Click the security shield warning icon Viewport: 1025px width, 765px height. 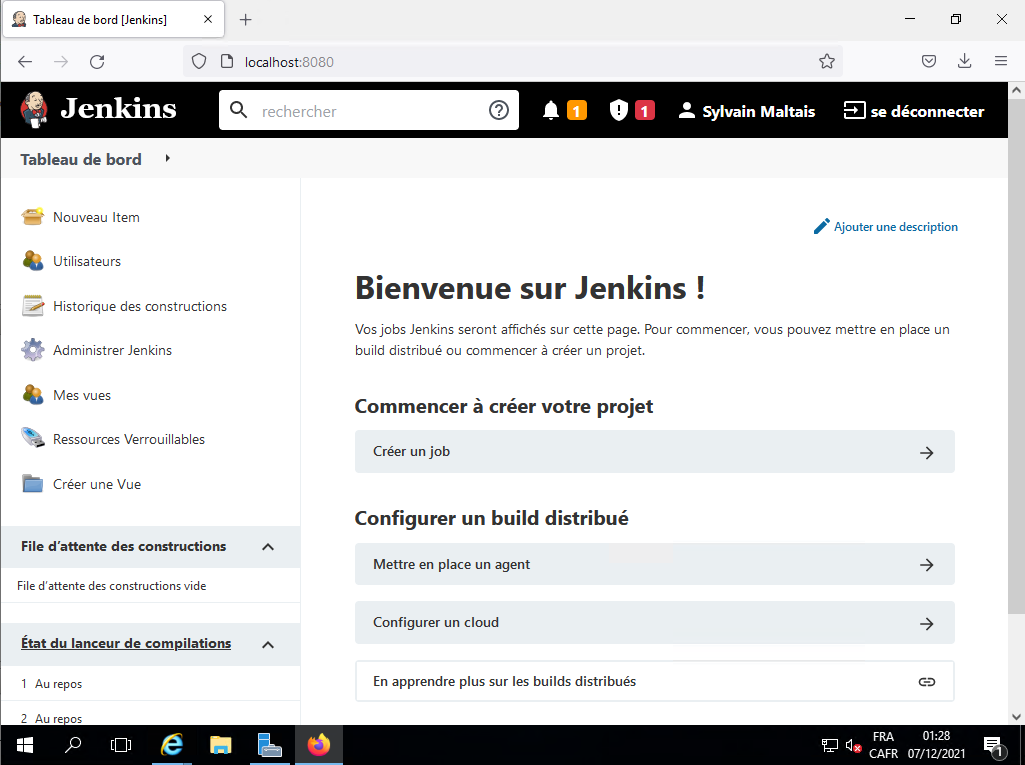pyautogui.click(x=619, y=111)
